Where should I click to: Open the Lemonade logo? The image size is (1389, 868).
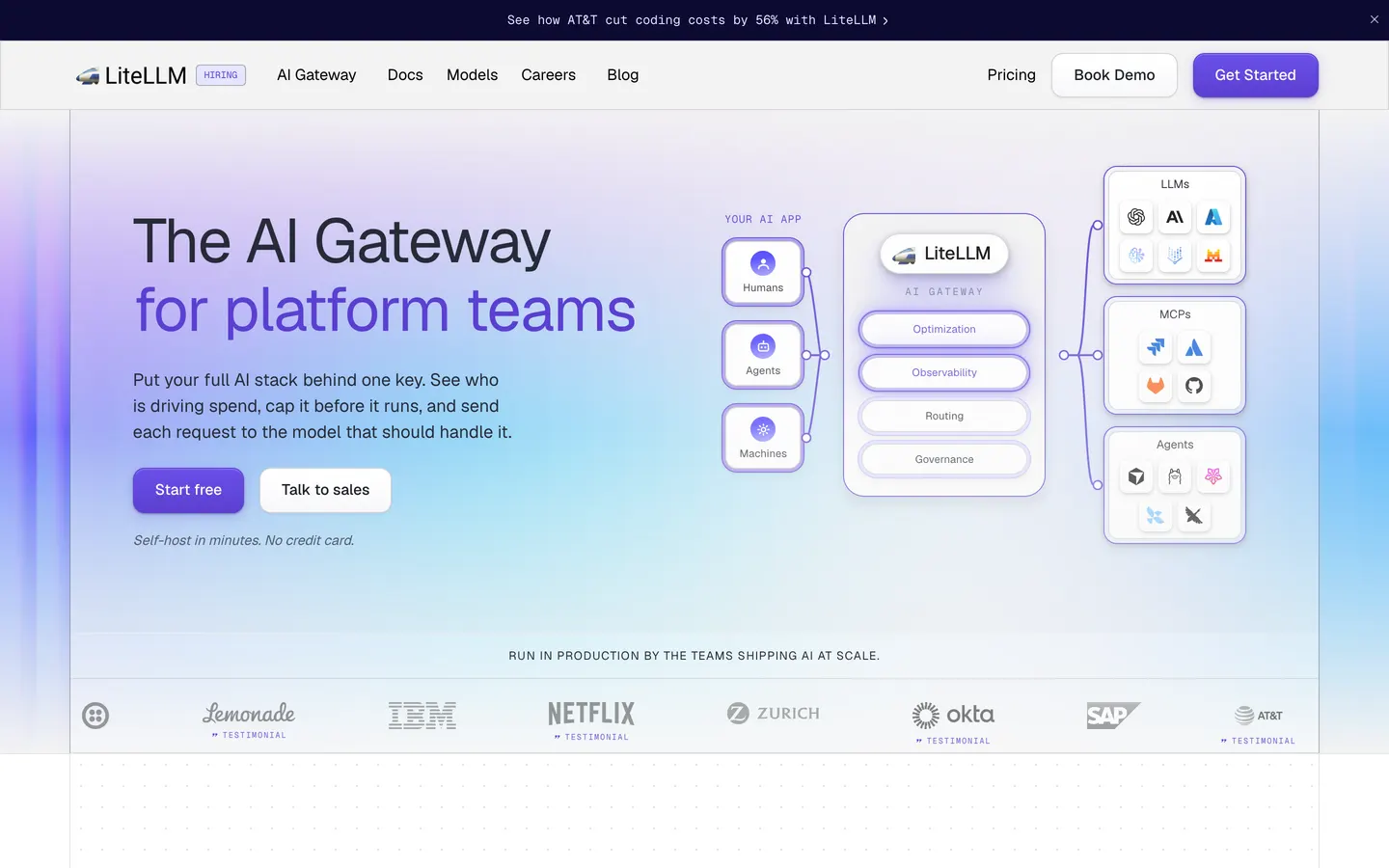(x=249, y=714)
